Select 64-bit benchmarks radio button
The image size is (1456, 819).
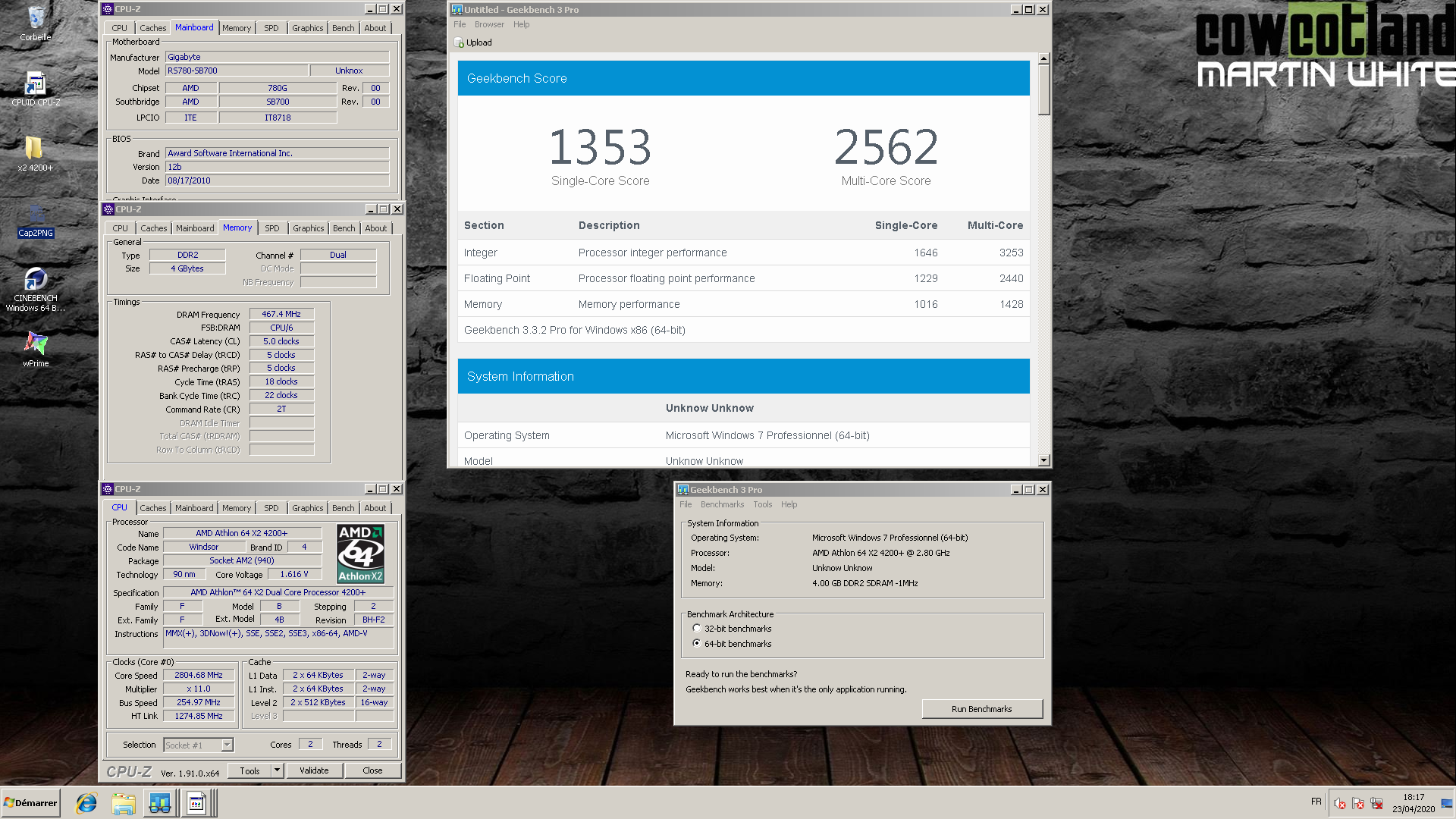(x=696, y=644)
